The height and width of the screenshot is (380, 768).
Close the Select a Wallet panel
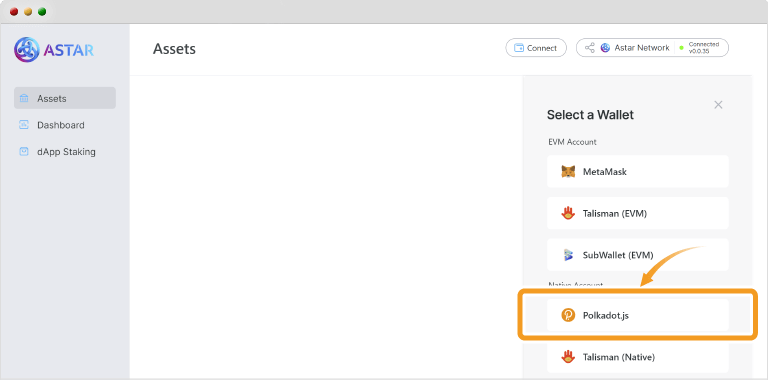718,104
